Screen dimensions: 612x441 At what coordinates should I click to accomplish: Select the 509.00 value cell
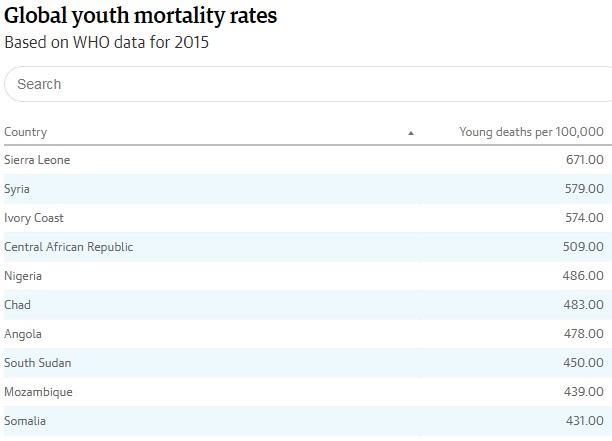[x=584, y=247]
